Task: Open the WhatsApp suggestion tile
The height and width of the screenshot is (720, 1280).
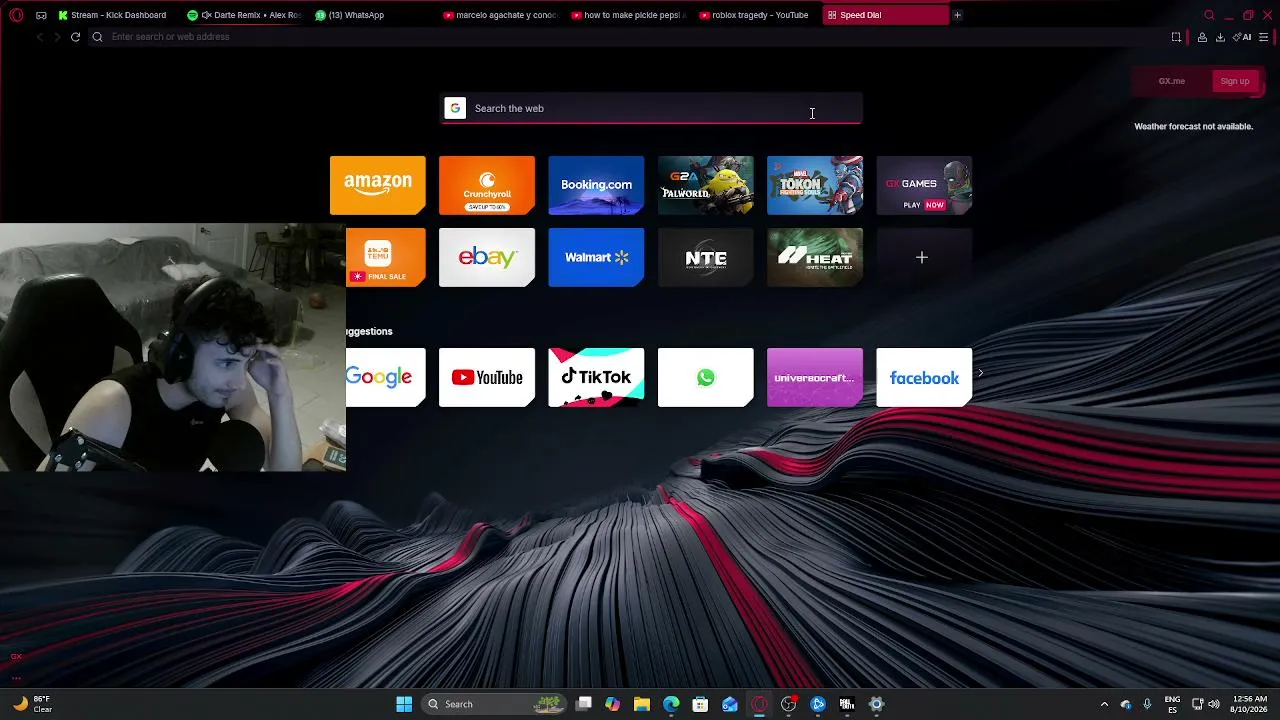Action: pos(706,377)
